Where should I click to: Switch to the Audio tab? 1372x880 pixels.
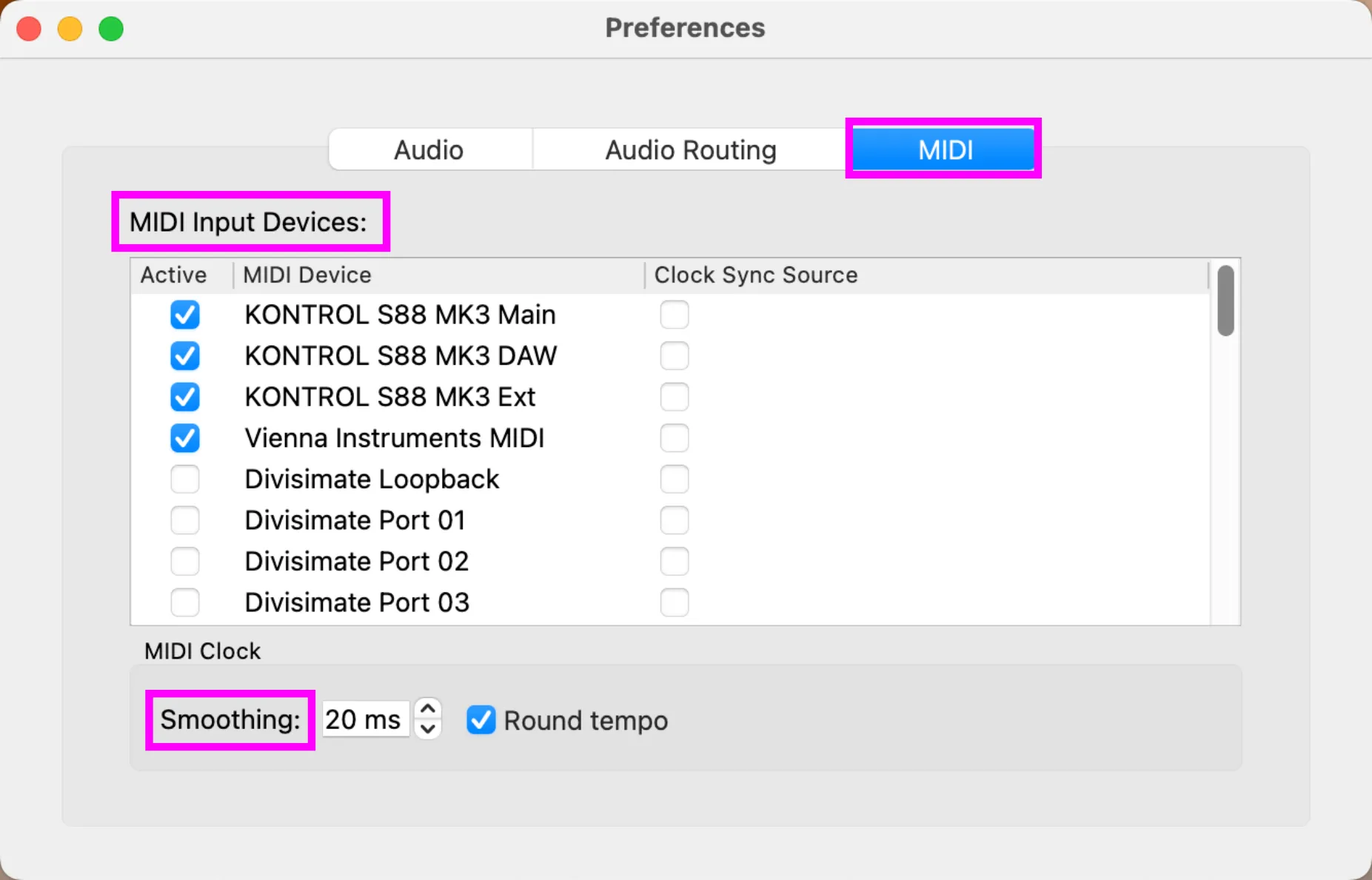click(x=429, y=150)
